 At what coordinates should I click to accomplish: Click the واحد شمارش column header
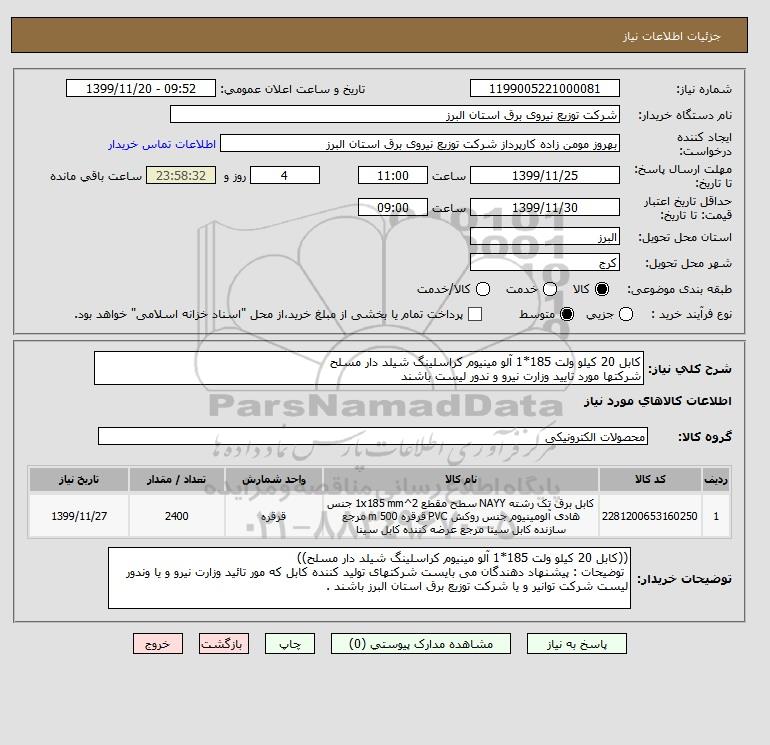click(274, 479)
